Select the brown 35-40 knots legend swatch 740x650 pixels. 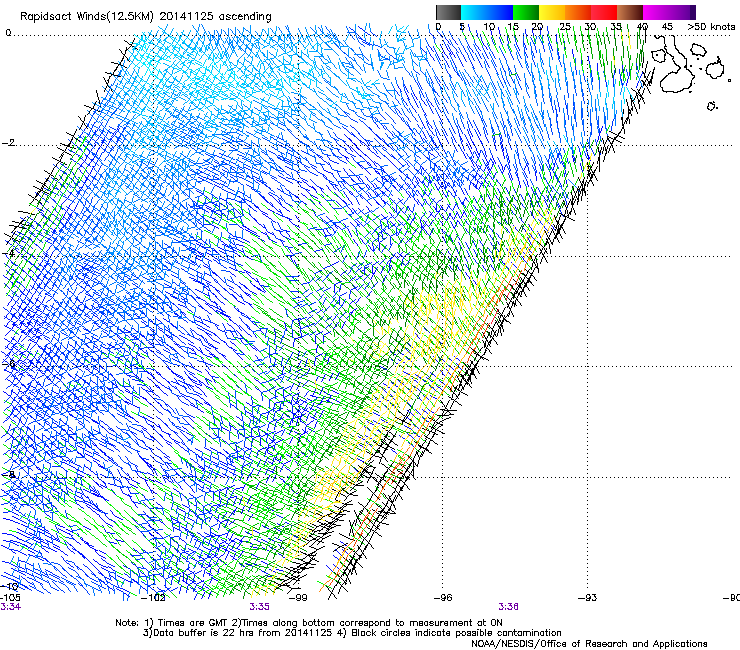(x=630, y=12)
